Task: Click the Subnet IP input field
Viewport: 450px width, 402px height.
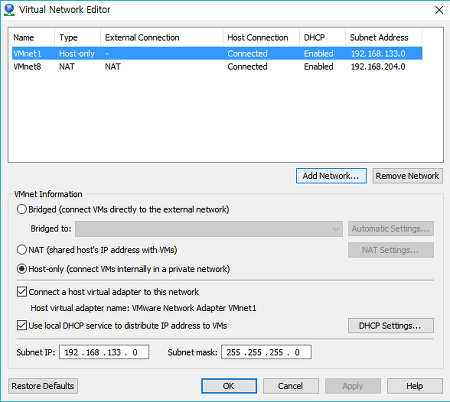Action: point(104,352)
